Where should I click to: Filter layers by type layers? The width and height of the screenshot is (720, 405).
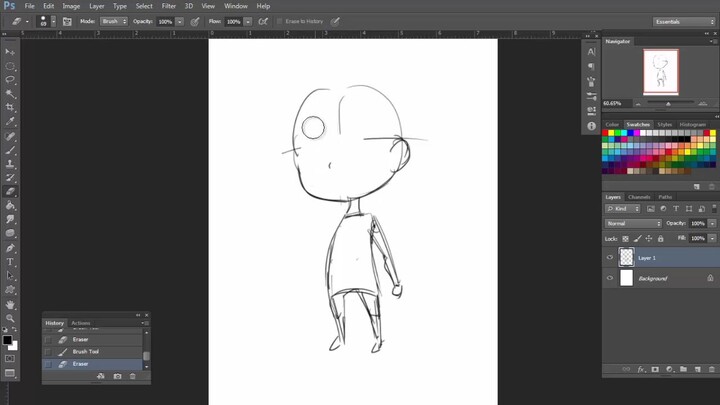pyautogui.click(x=676, y=209)
